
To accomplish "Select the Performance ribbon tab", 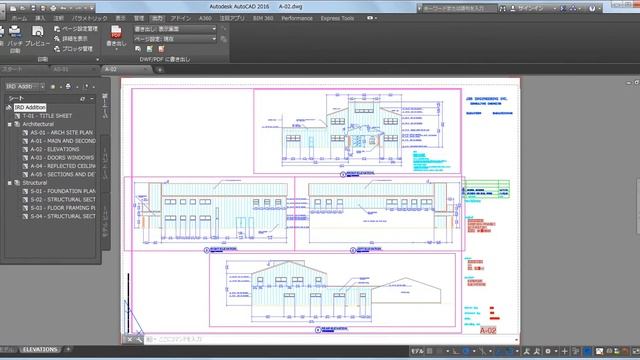I will [x=297, y=18].
